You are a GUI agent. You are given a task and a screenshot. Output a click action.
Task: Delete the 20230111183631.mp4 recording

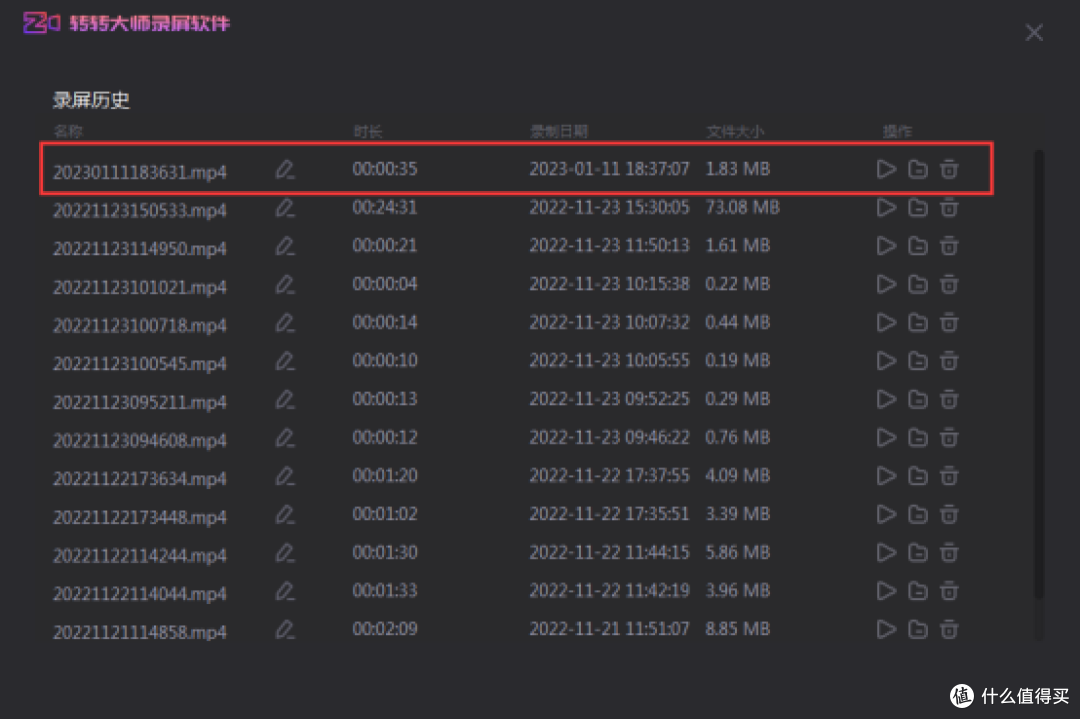click(948, 169)
